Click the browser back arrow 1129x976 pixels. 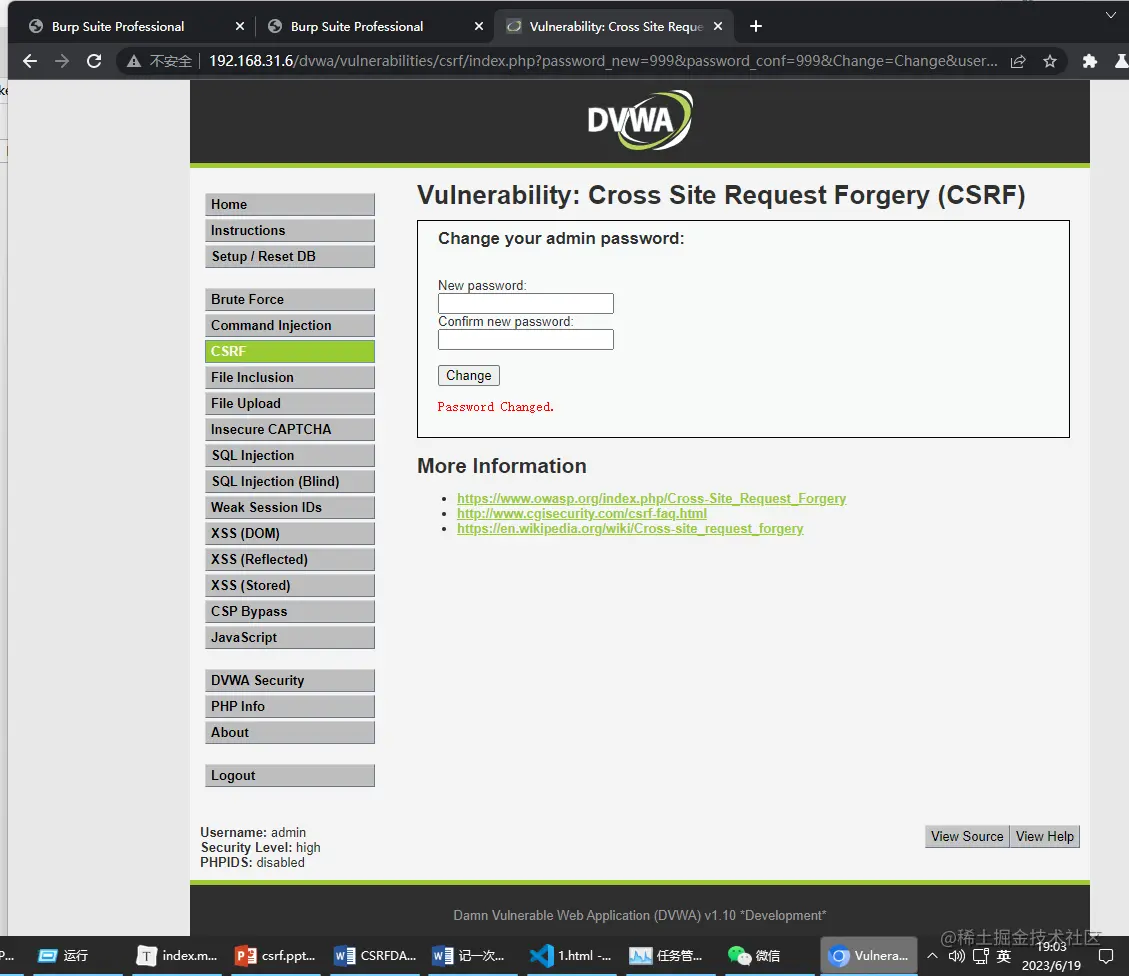(30, 61)
